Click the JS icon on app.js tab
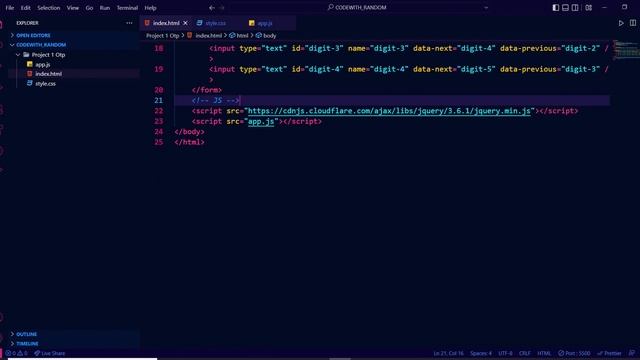Viewport: 640px width, 360px height. click(252, 23)
